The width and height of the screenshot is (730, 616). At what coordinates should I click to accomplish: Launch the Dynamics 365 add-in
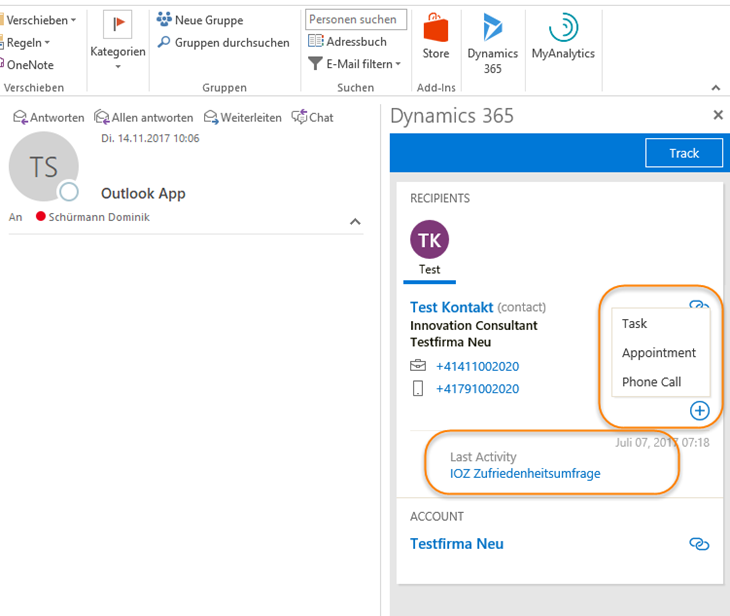click(493, 44)
